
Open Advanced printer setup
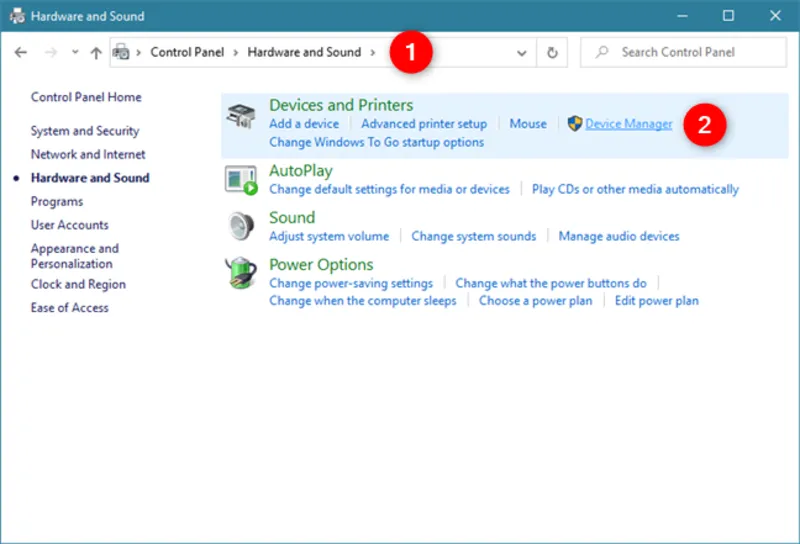click(424, 123)
